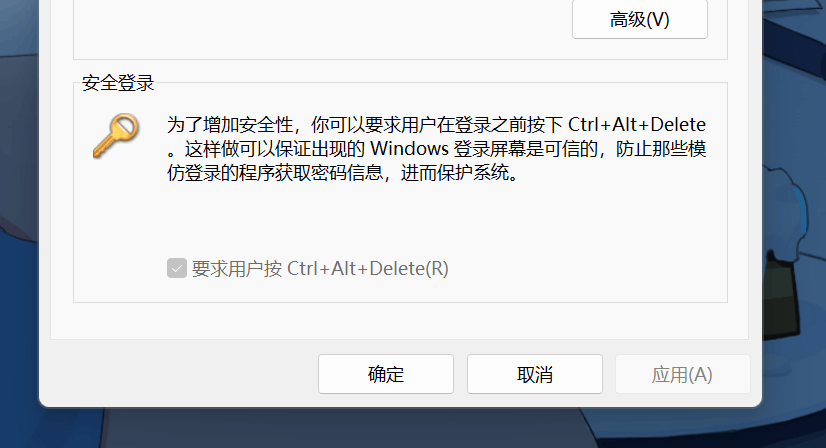826x448 pixels.
Task: Click the checkmark glyph inside the grey checkbox
Action: pyautogui.click(x=177, y=269)
